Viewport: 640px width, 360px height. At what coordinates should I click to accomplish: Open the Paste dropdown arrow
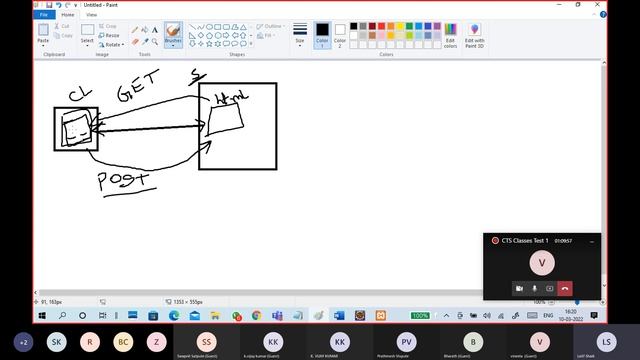[x=43, y=45]
